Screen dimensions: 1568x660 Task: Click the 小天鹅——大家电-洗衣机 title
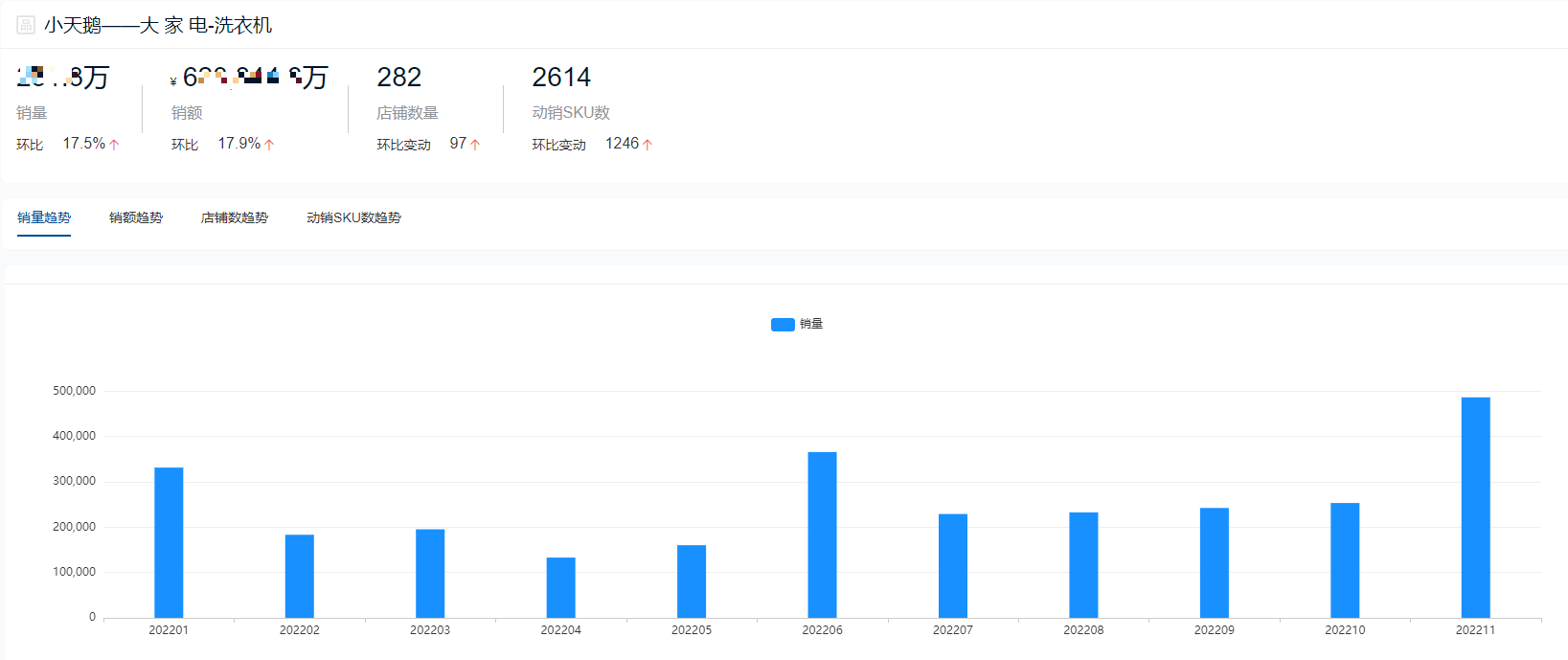coord(158,25)
